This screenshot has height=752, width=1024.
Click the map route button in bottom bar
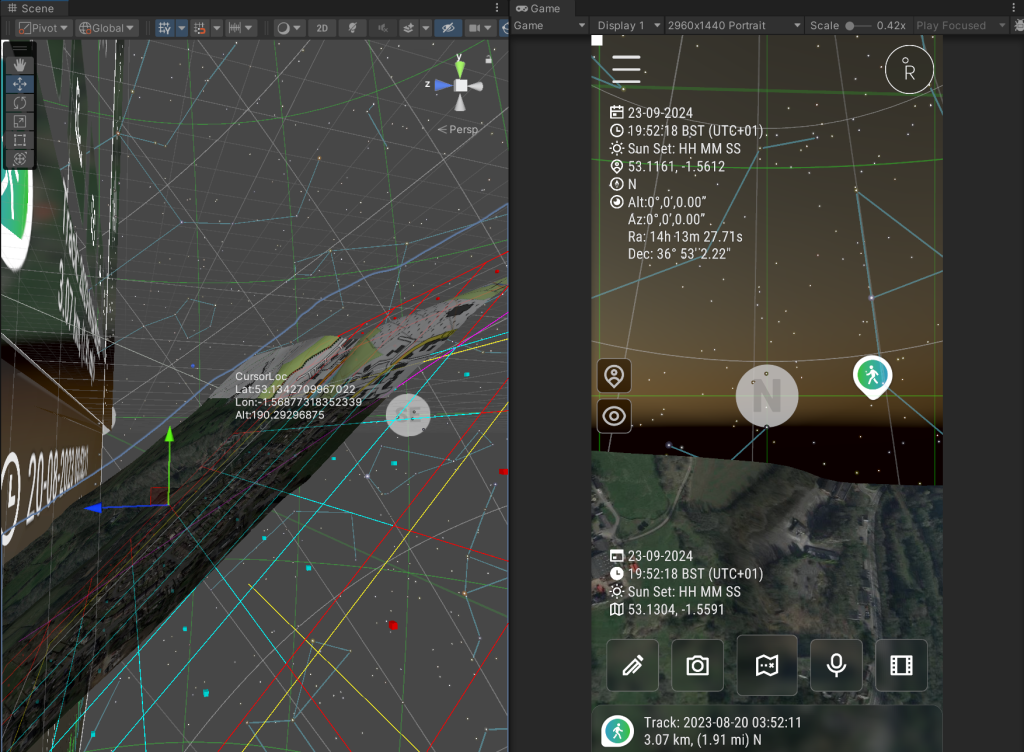[x=767, y=665]
